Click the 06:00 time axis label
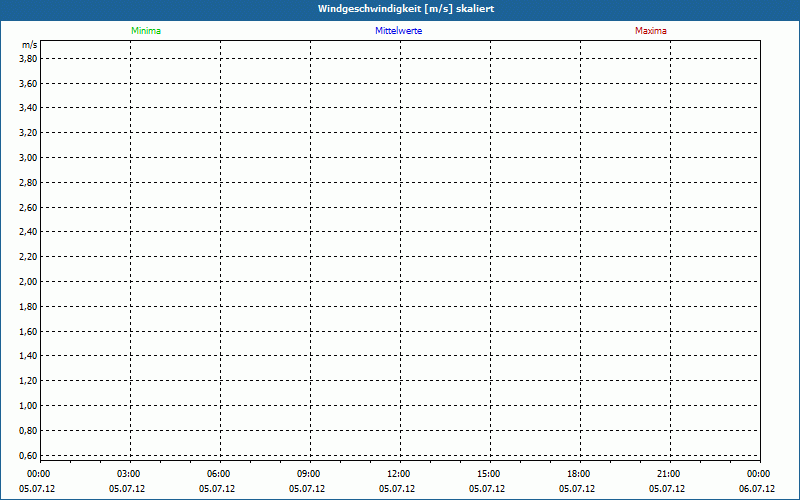The image size is (800, 500). point(218,474)
